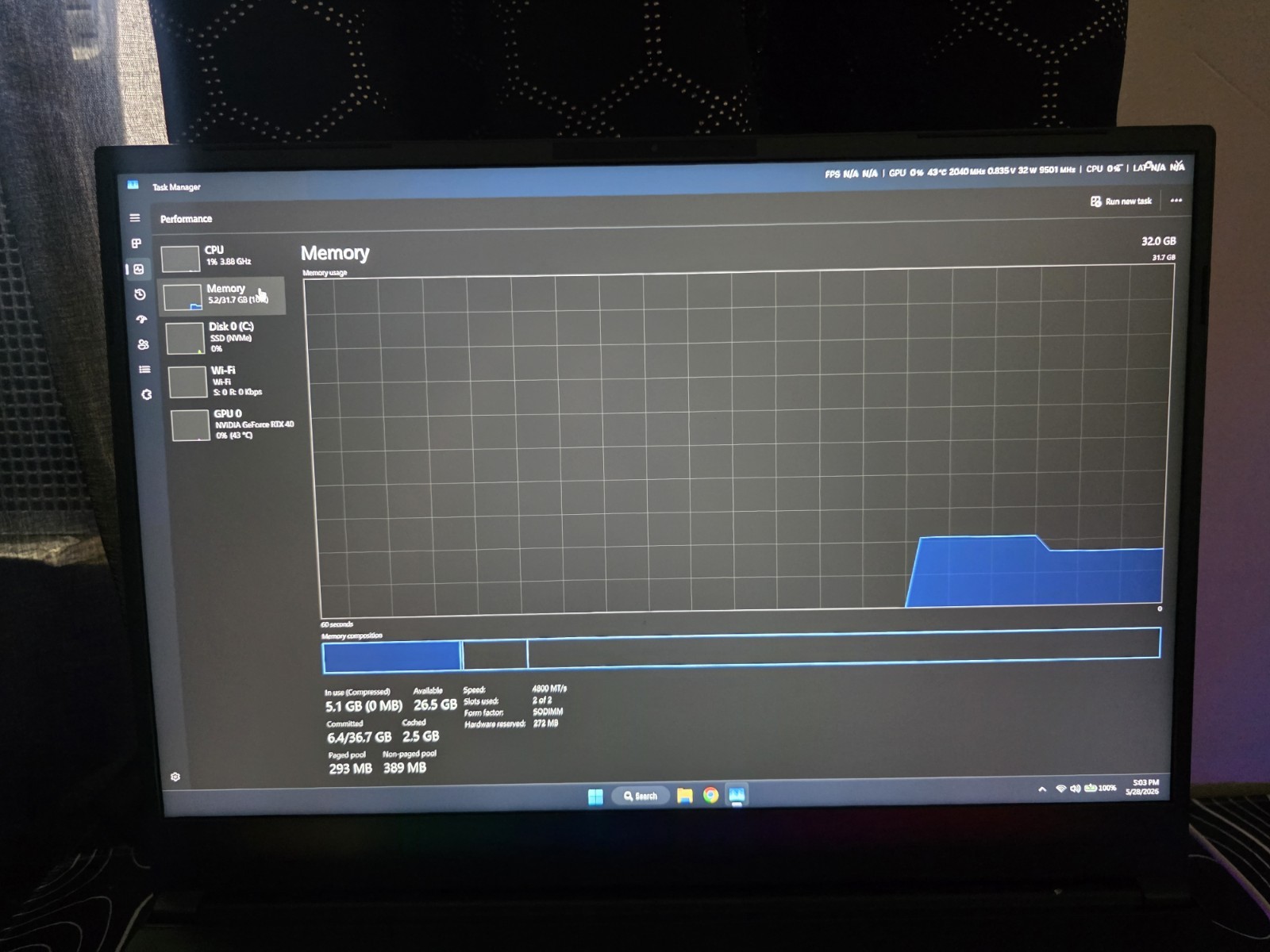
Task: Click the In use value 5.1 GB
Action: pos(364,706)
